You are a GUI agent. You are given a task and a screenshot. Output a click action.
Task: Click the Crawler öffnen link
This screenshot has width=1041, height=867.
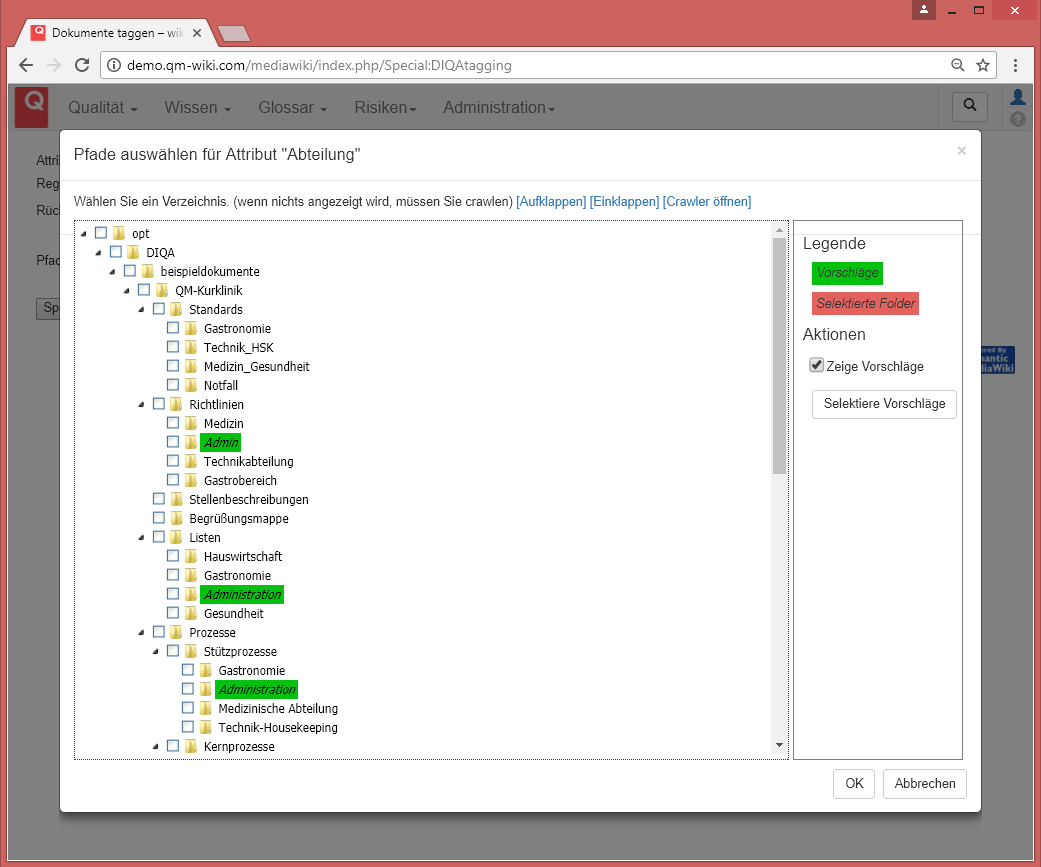[707, 201]
